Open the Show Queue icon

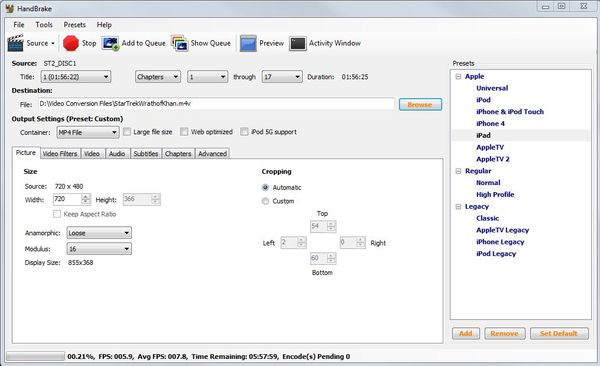(179, 43)
